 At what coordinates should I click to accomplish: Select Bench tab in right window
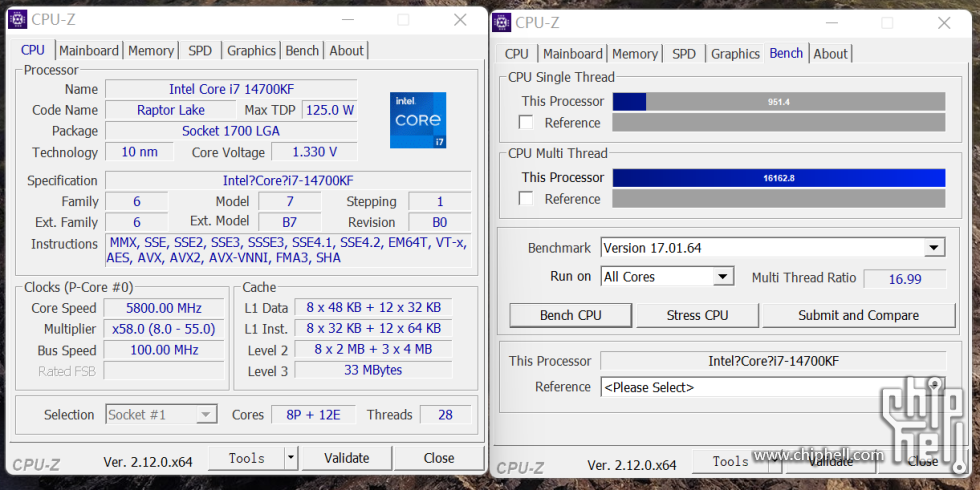coord(786,53)
